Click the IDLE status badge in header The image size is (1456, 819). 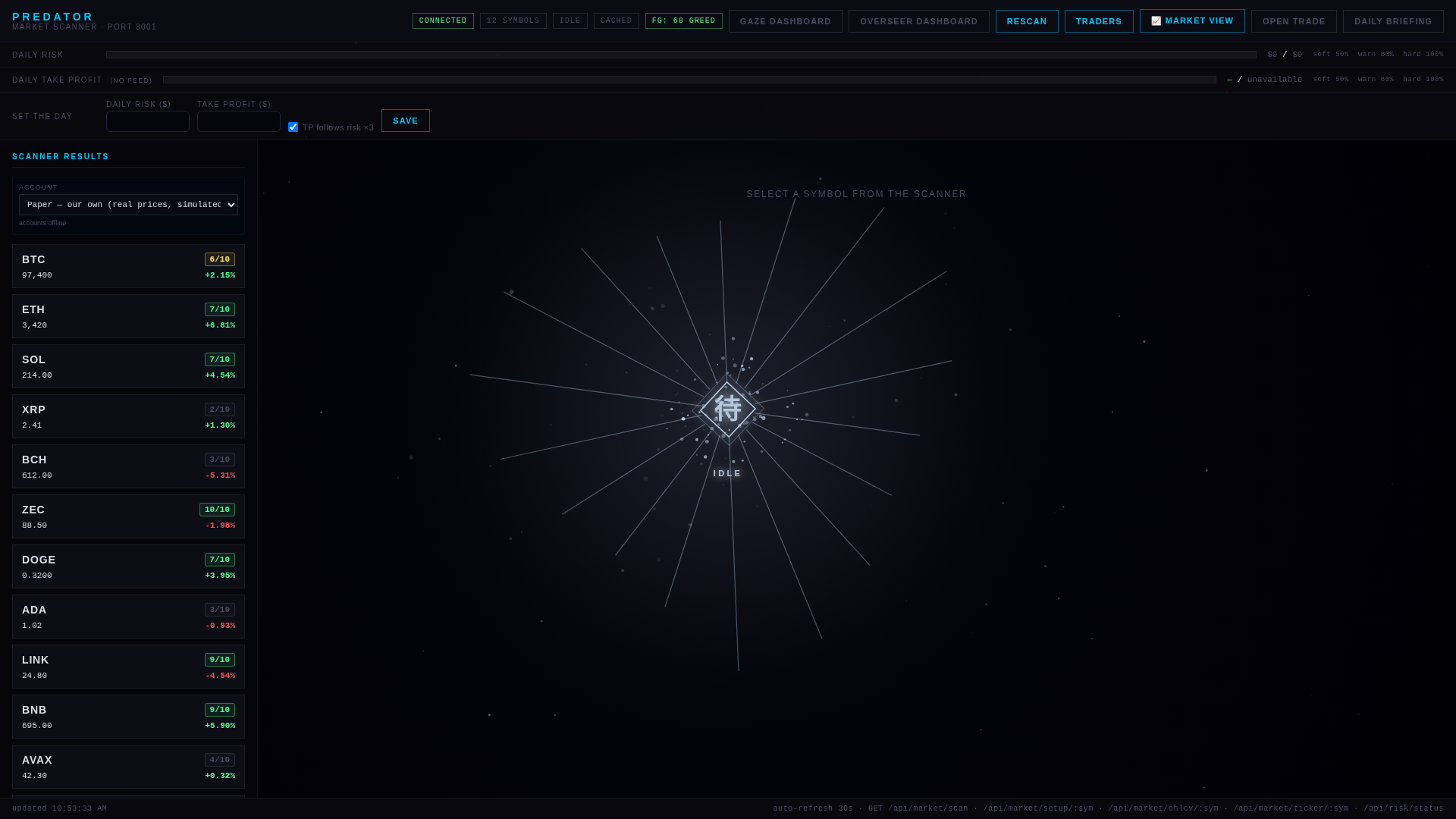[570, 21]
